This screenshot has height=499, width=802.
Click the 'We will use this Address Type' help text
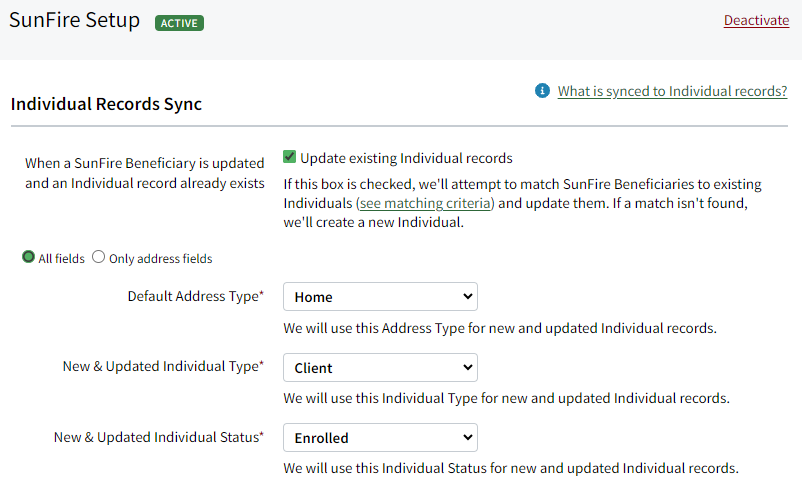point(500,328)
